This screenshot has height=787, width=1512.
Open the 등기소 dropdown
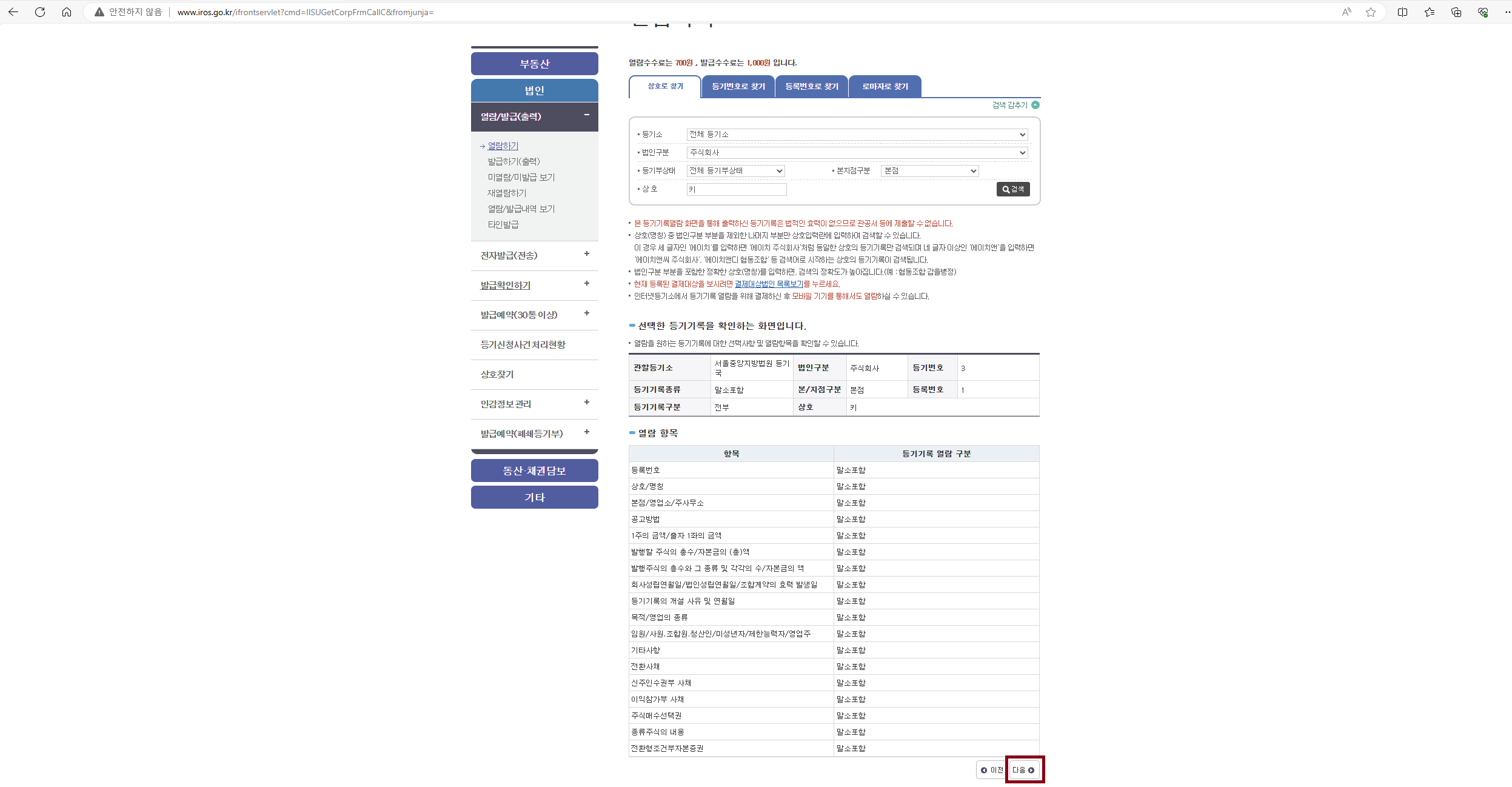click(x=857, y=135)
